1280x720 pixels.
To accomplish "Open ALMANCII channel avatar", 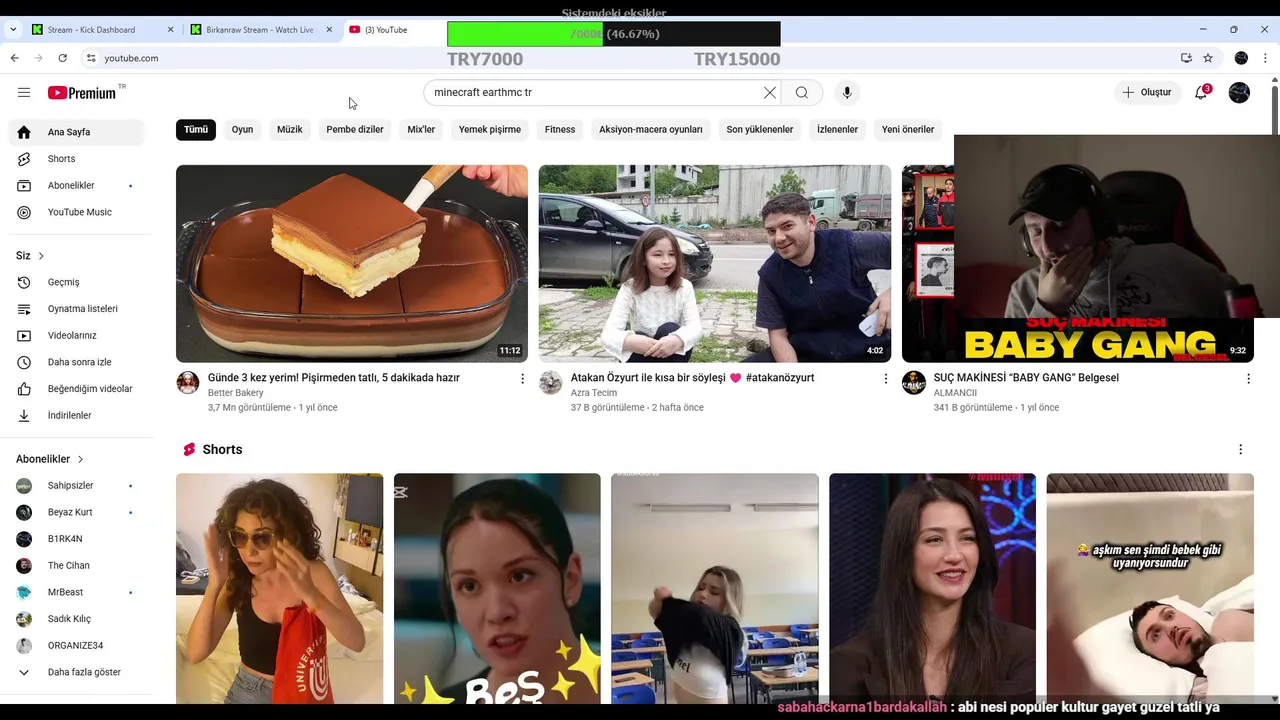I will tap(914, 383).
